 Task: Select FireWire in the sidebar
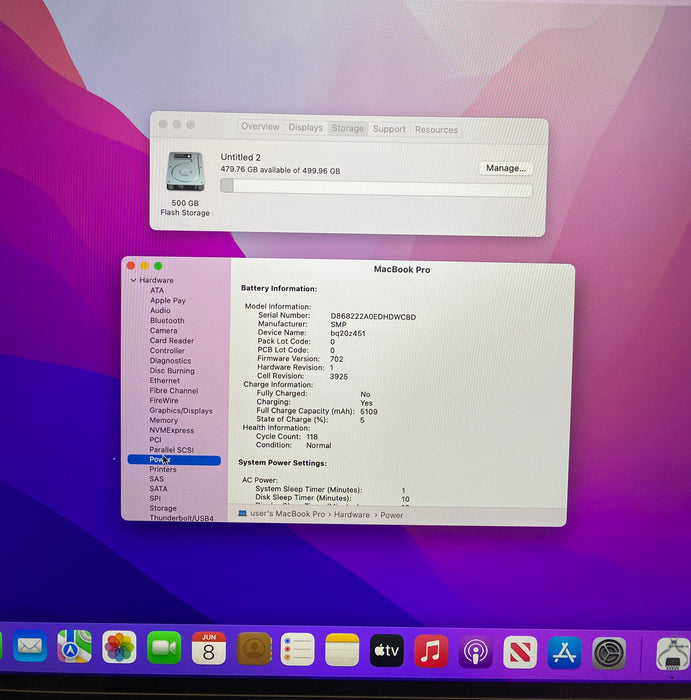[x=164, y=400]
